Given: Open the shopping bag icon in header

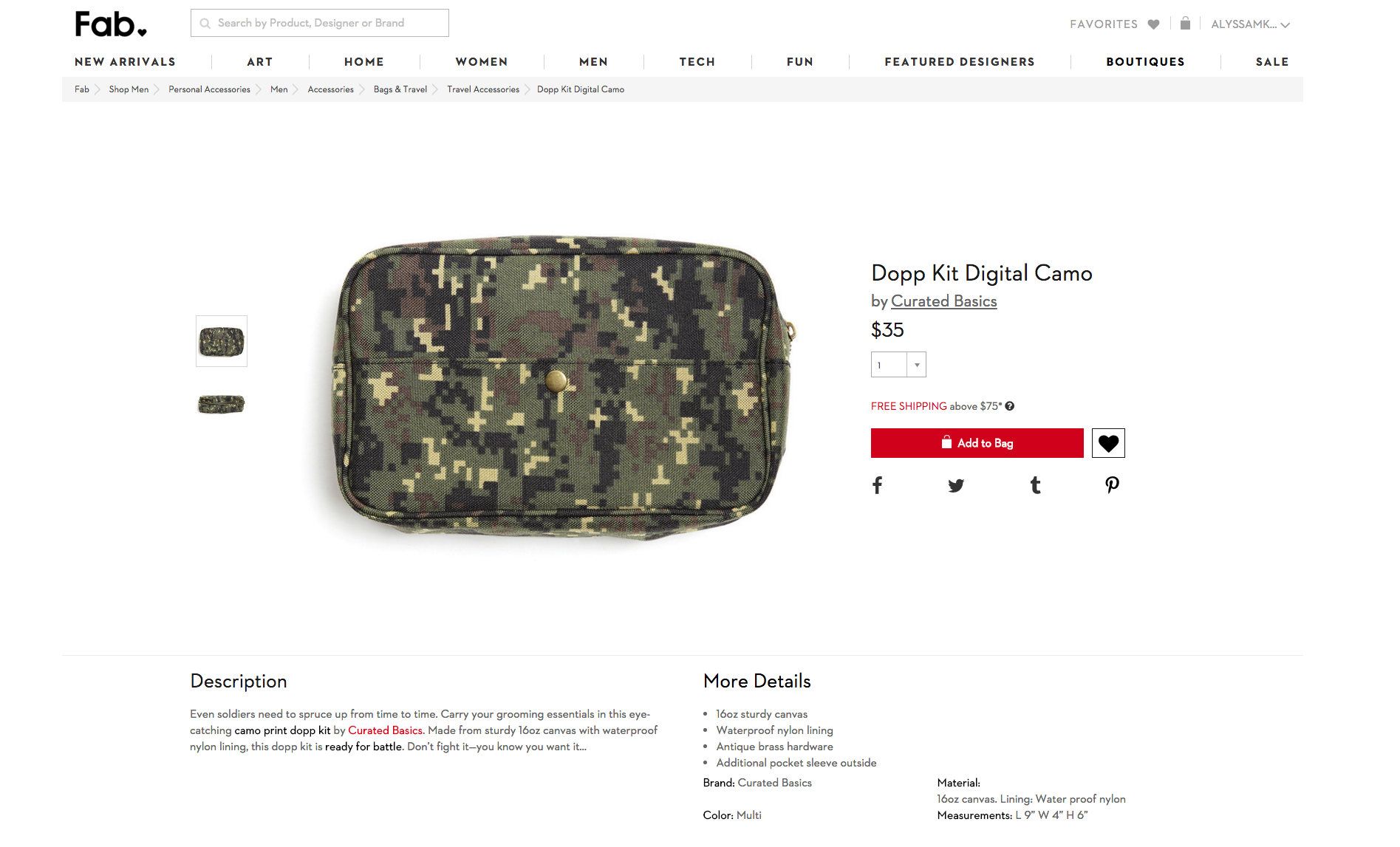Looking at the screenshot, I should click(x=1185, y=24).
